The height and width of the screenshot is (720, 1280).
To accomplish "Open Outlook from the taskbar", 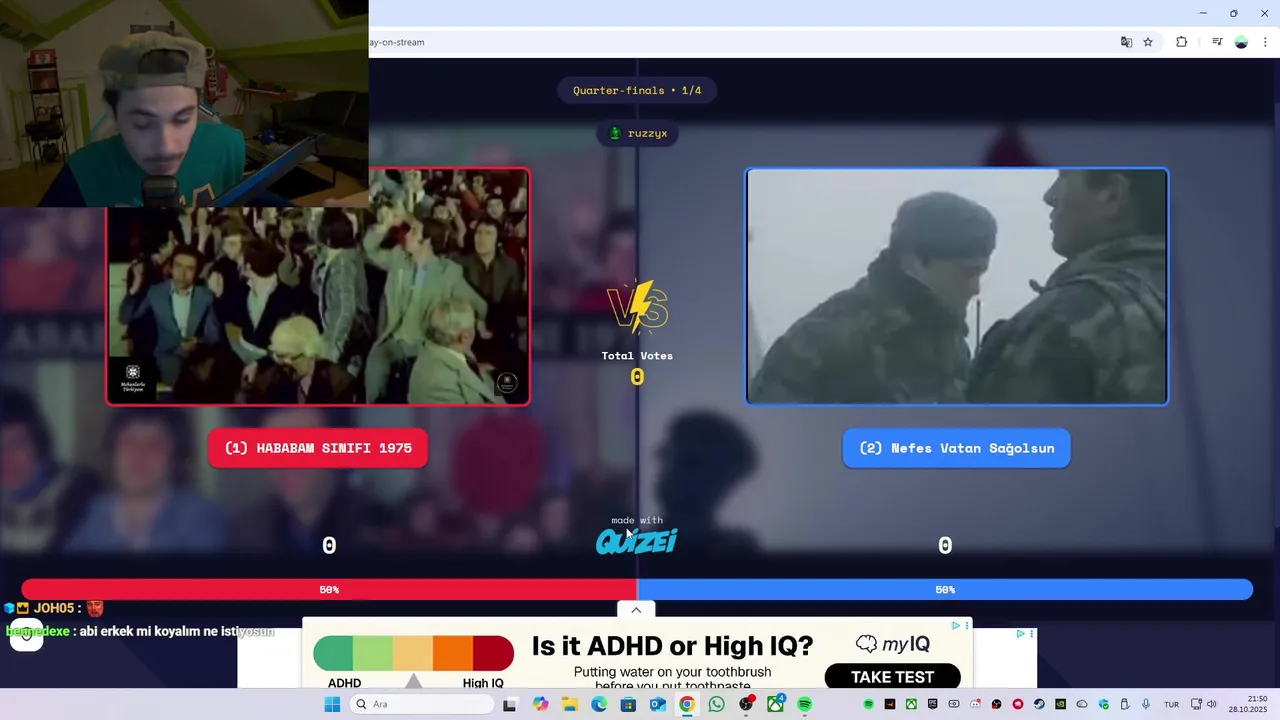I will [x=657, y=704].
